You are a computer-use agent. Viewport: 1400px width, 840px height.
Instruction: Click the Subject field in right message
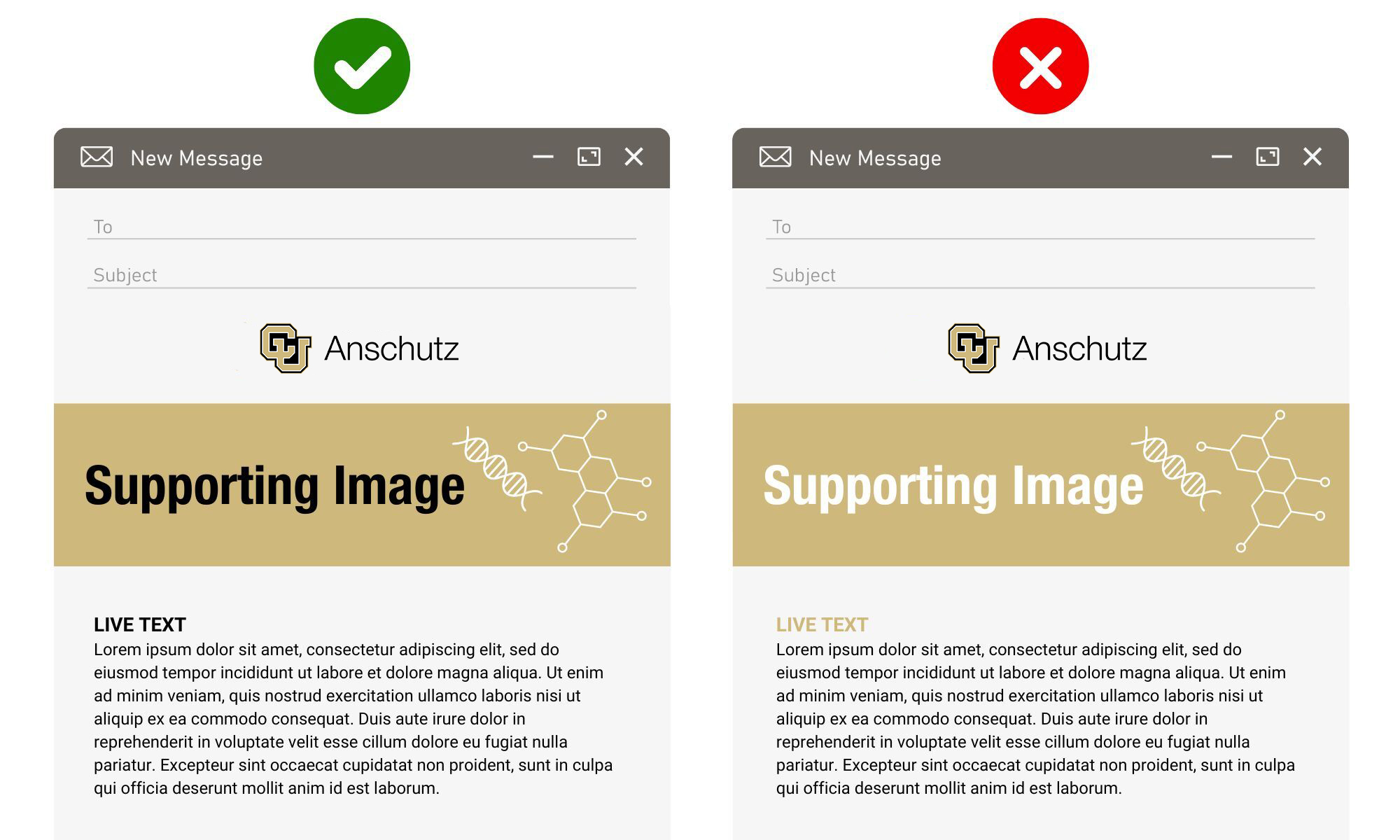point(1040,276)
